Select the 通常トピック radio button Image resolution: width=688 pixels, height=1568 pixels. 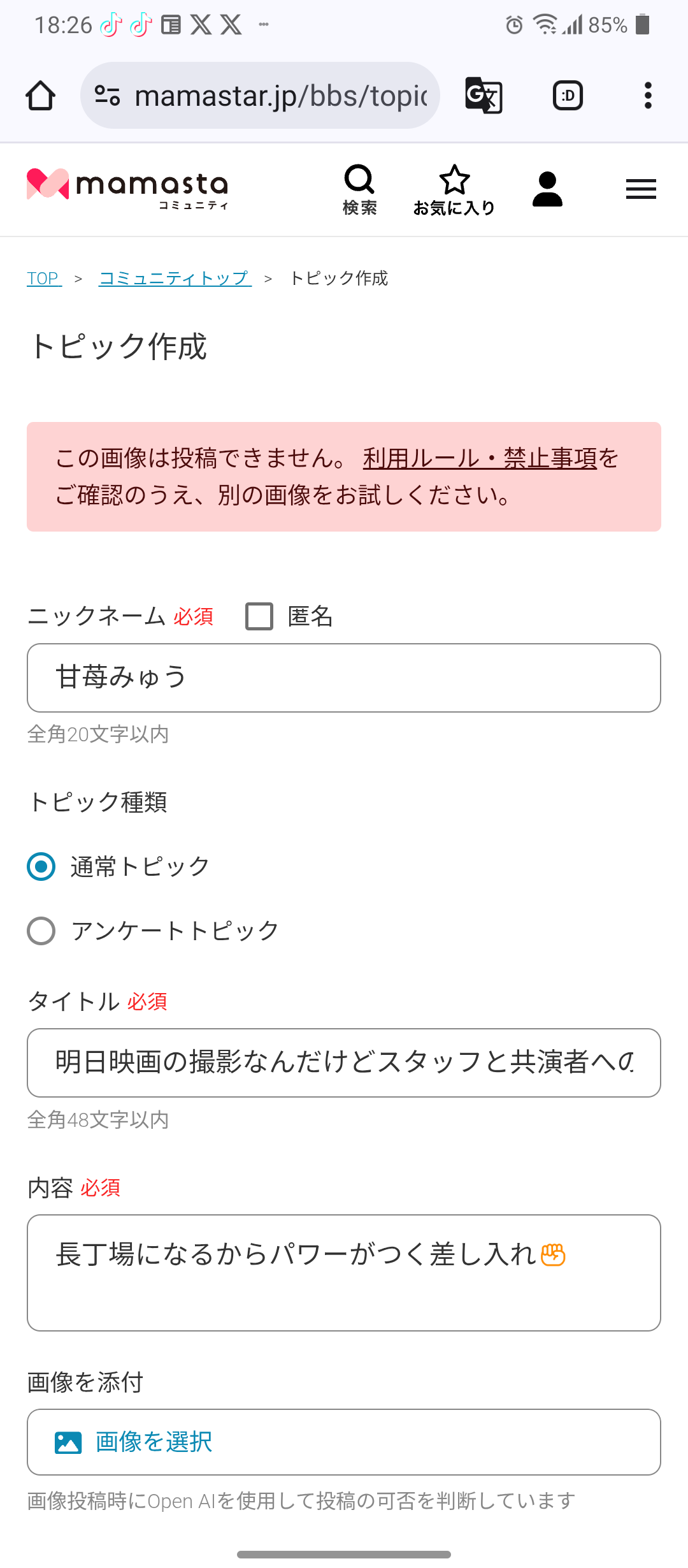[x=41, y=867]
